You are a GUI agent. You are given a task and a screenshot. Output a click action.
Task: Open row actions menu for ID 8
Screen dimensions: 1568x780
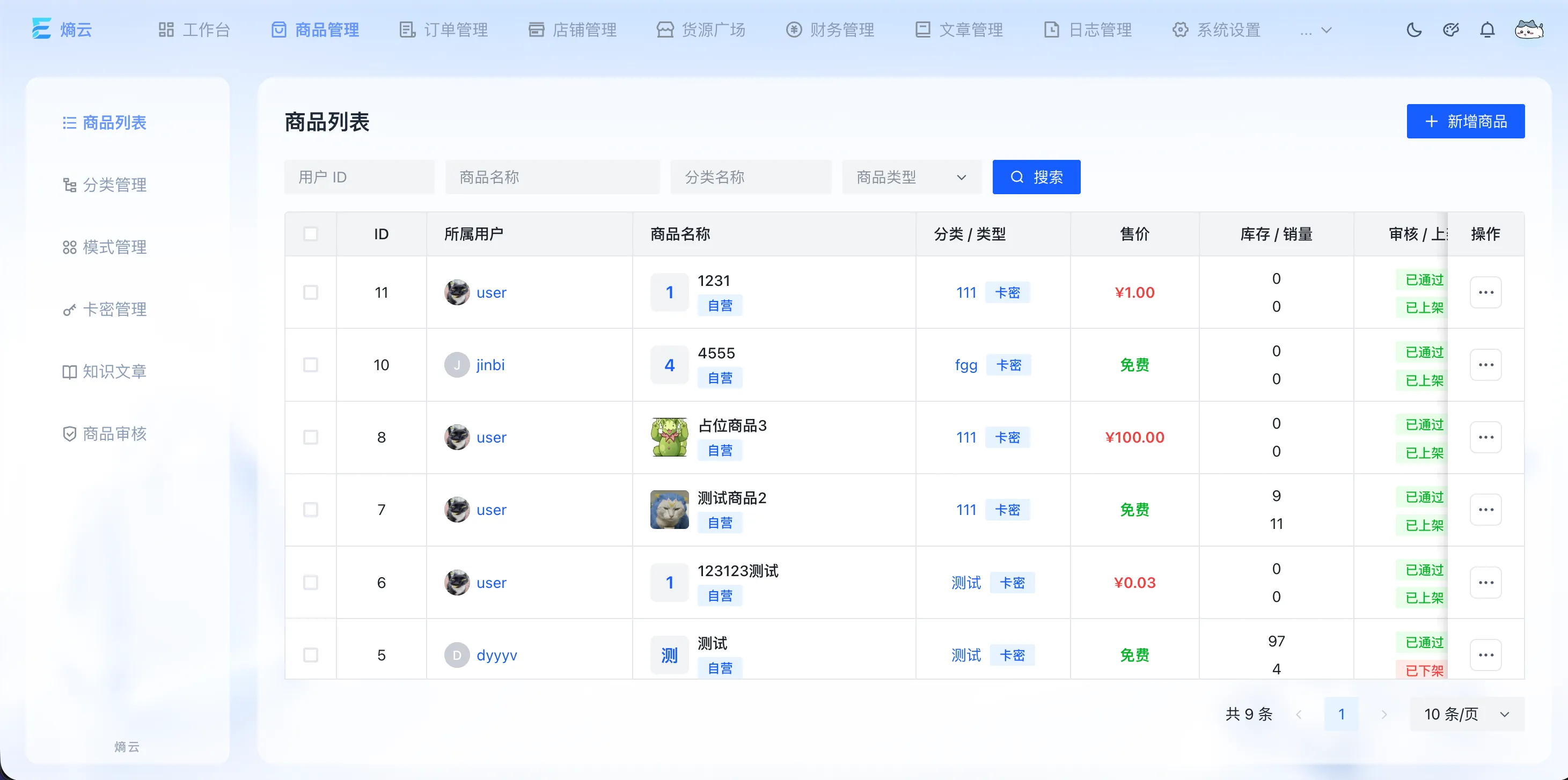tap(1485, 437)
